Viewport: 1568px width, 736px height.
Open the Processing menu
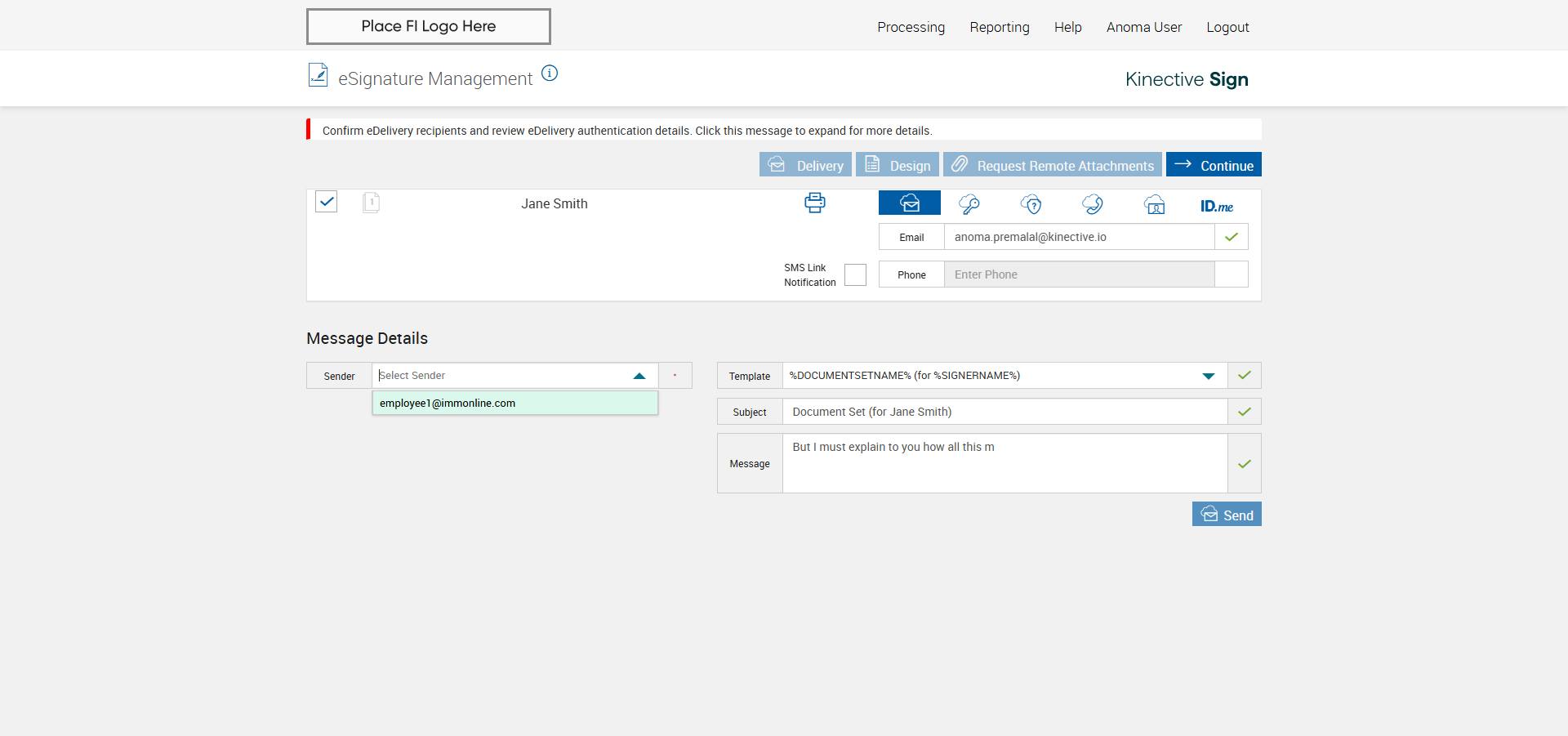pyautogui.click(x=911, y=27)
